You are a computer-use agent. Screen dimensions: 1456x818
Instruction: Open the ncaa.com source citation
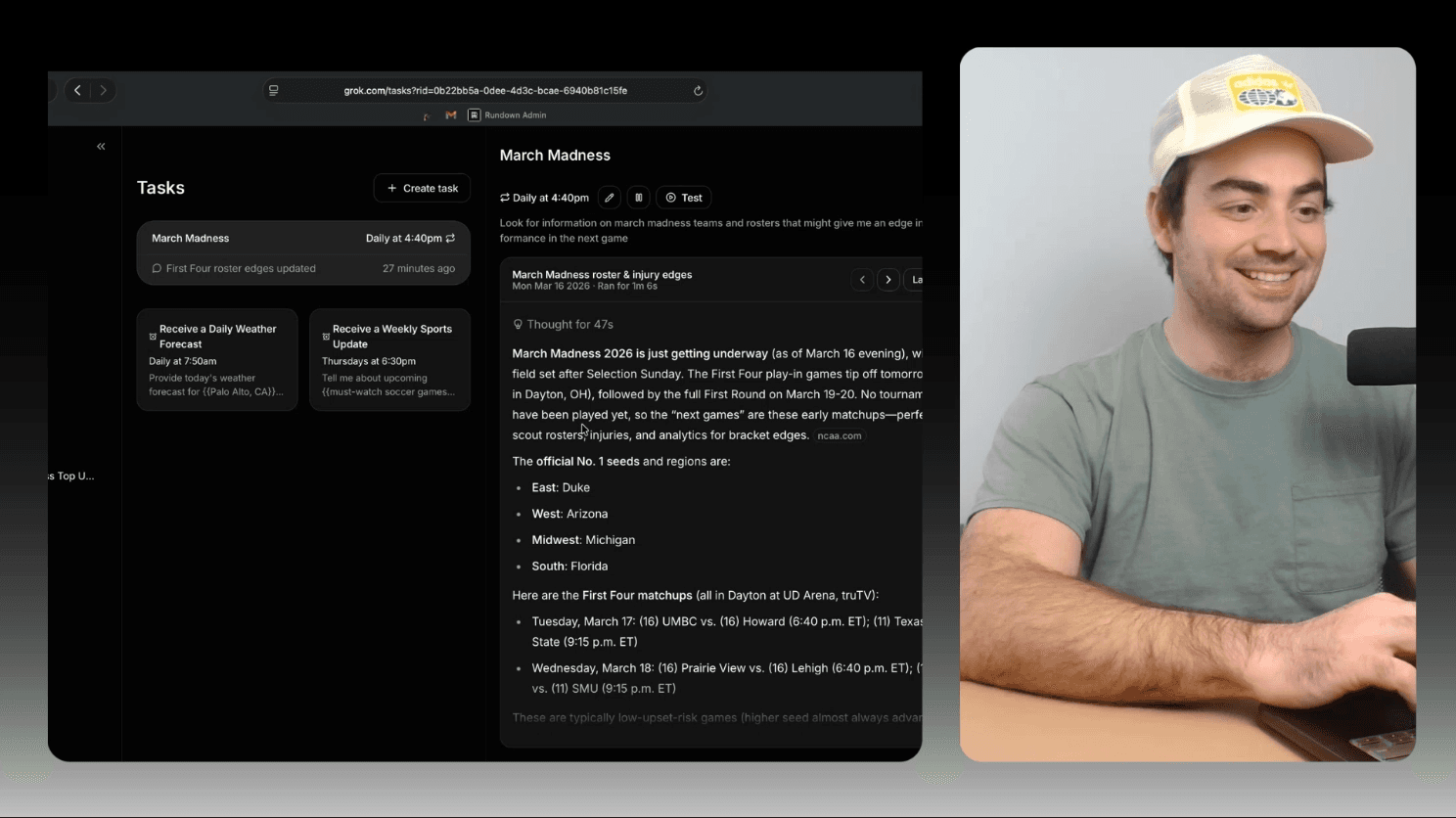tap(839, 435)
